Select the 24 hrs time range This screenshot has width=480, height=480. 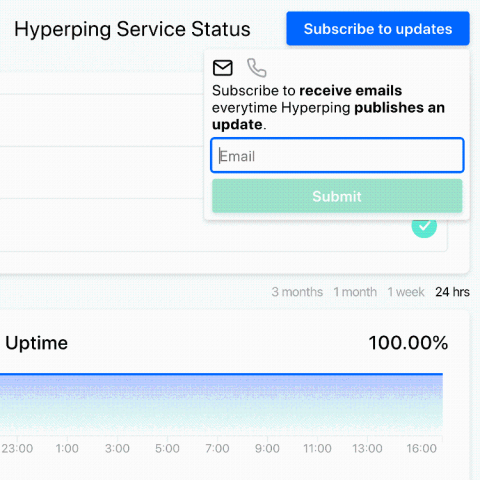[x=452, y=292]
